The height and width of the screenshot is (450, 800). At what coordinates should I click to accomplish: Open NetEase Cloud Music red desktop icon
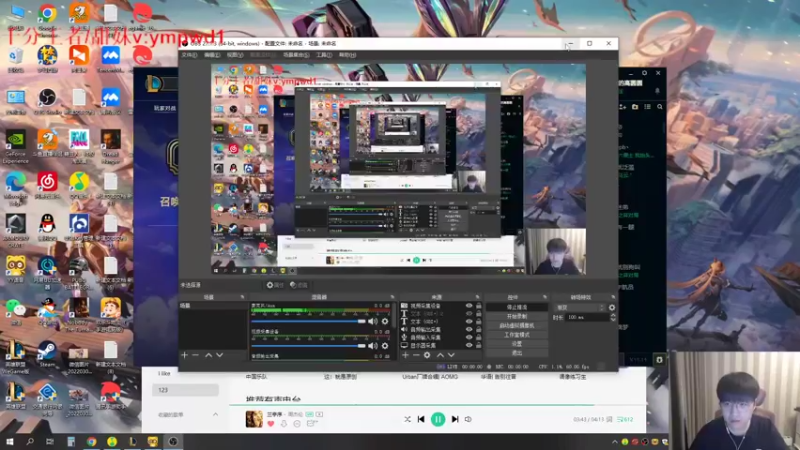pos(47,183)
